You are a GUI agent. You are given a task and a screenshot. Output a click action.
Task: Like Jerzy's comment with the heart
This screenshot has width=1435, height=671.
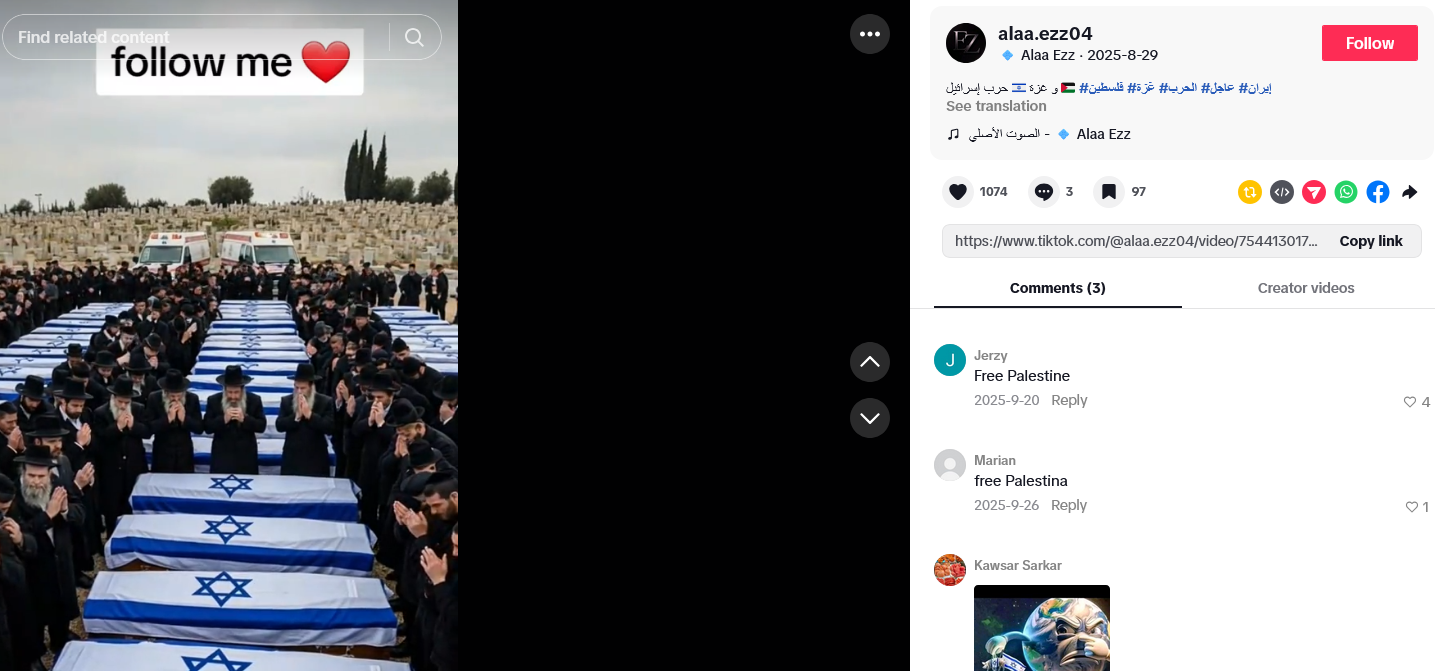1410,402
